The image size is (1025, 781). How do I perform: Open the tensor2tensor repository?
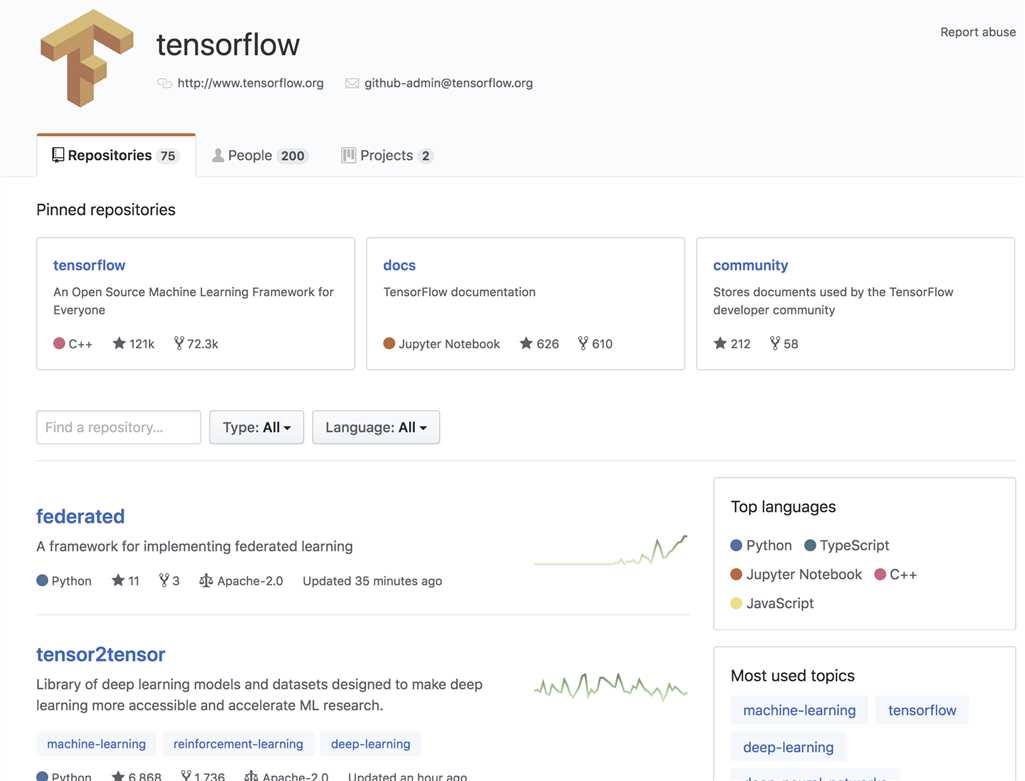pos(101,654)
